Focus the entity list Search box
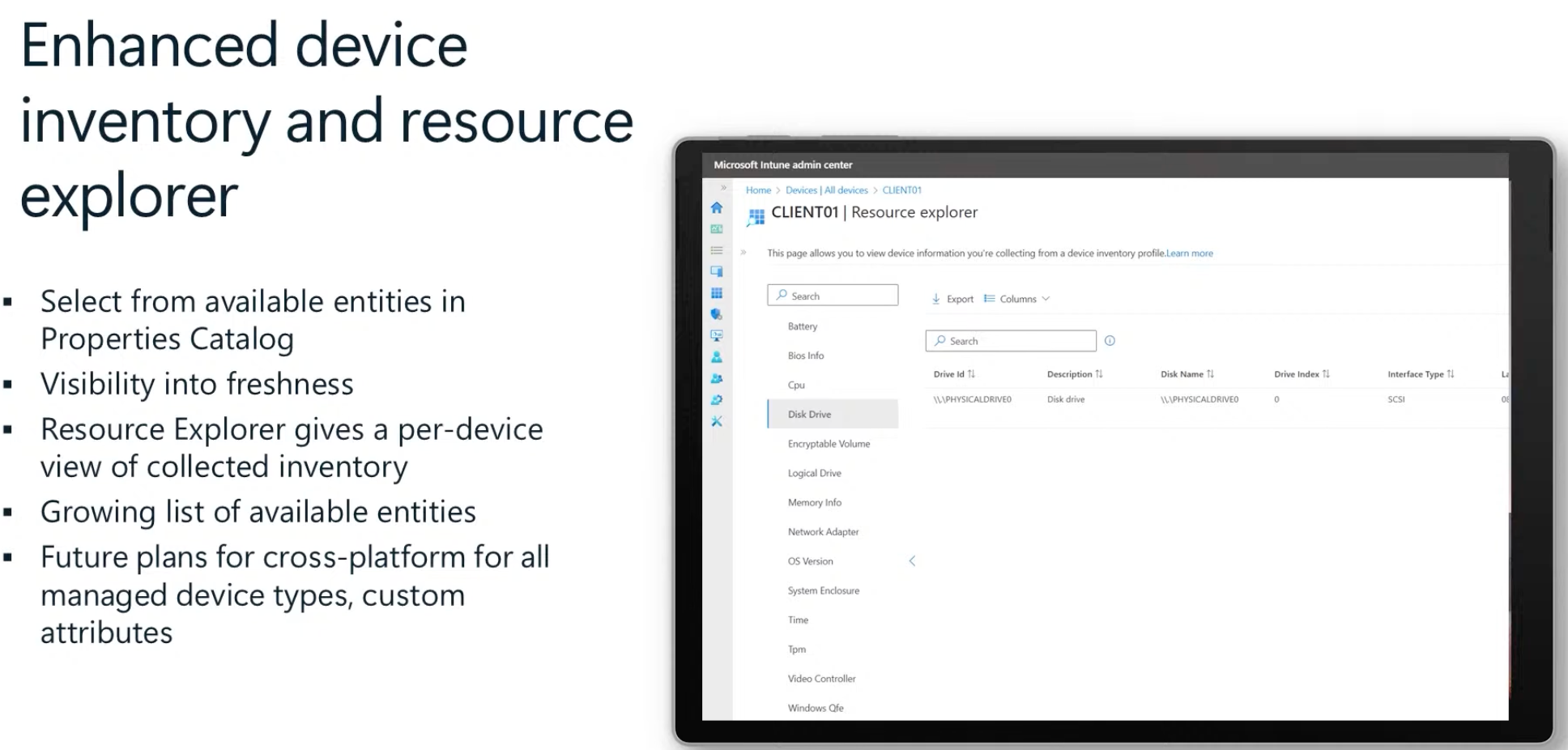 pyautogui.click(x=833, y=296)
